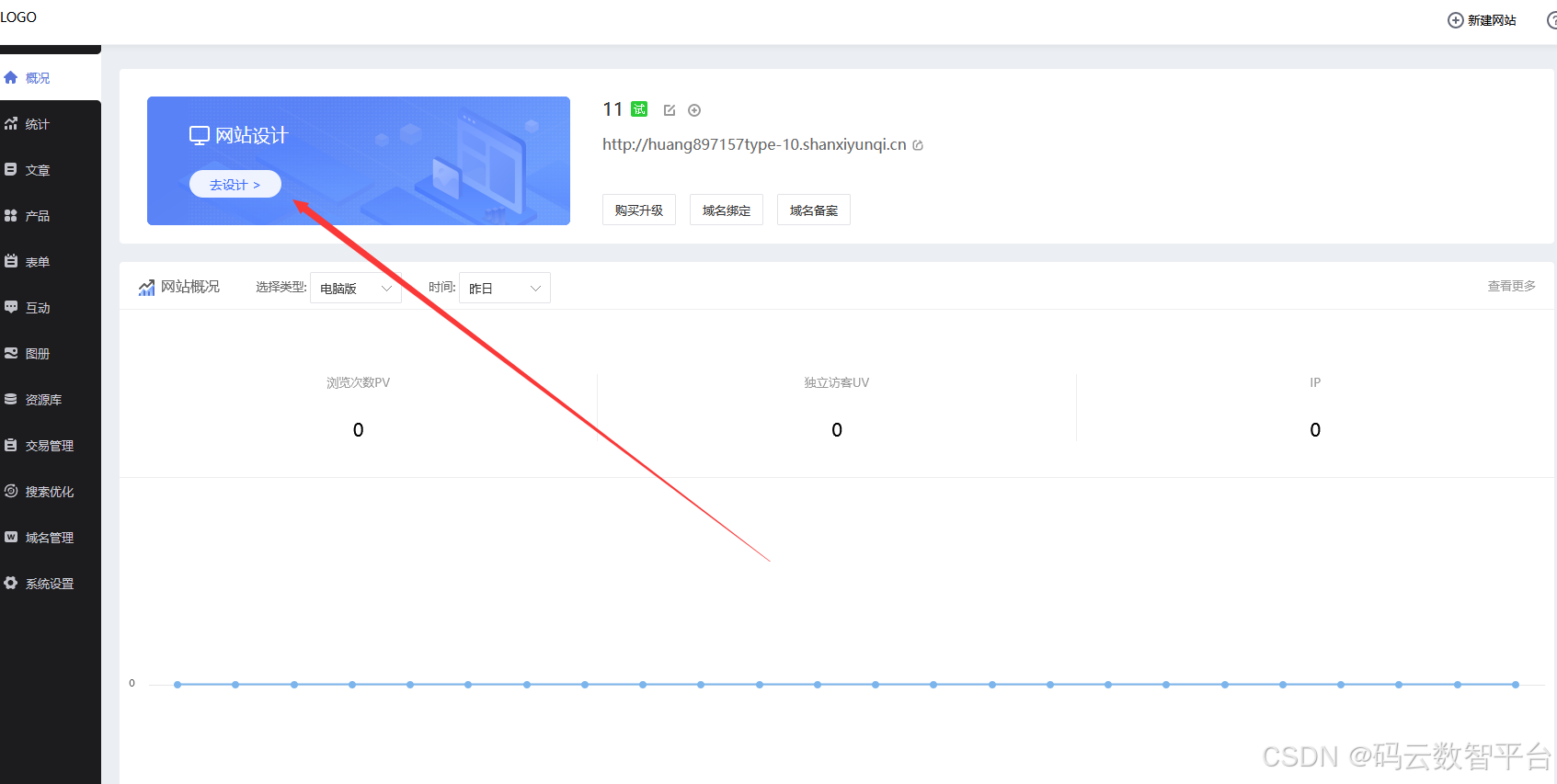The width and height of the screenshot is (1557, 784).
Task: Open 域名管理 domain management
Action: 49,538
